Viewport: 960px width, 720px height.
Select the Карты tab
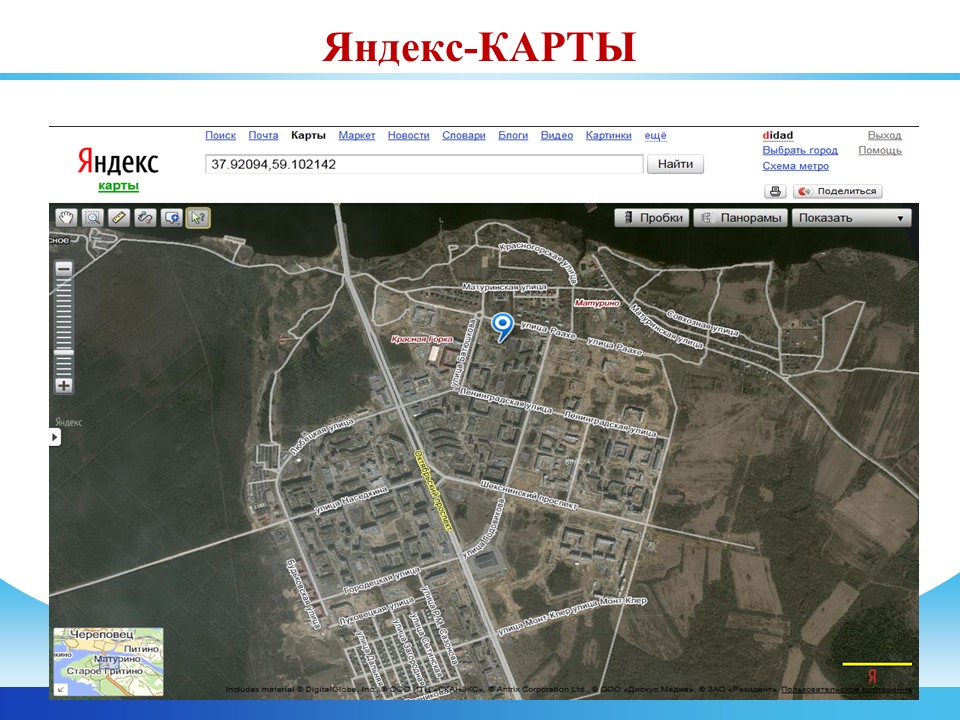[308, 135]
